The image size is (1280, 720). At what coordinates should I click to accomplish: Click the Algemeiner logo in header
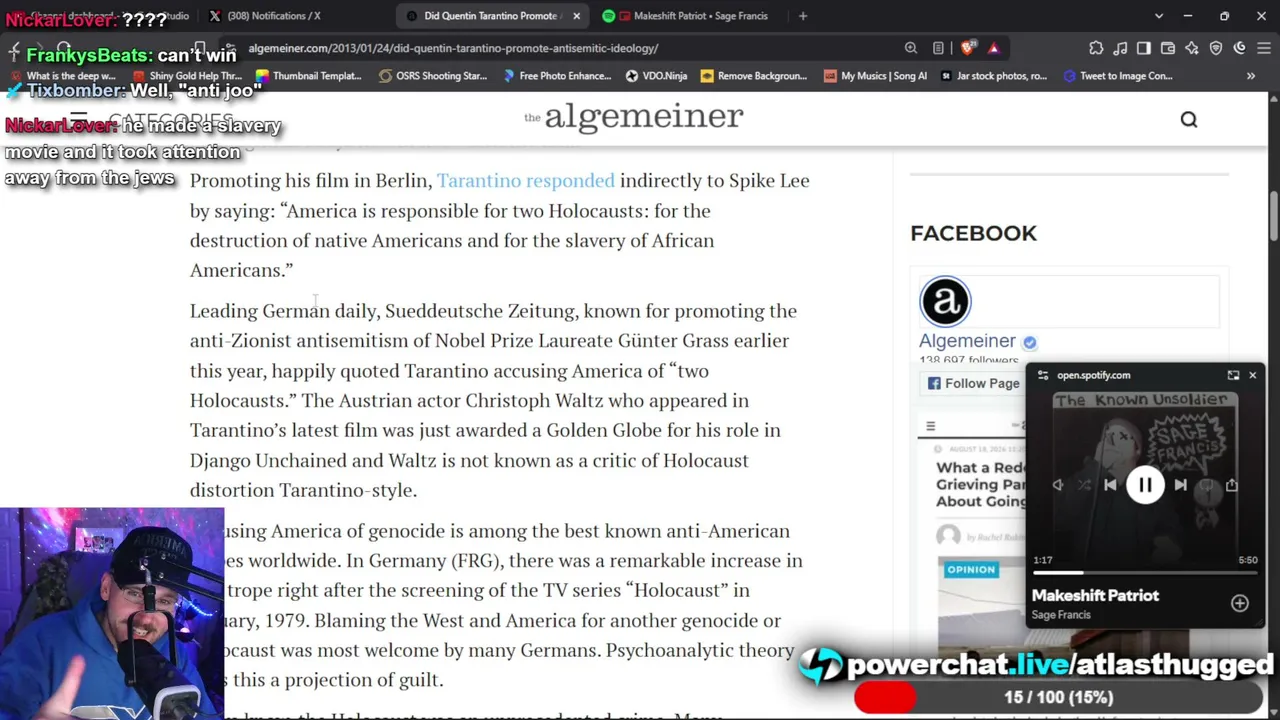coord(634,118)
